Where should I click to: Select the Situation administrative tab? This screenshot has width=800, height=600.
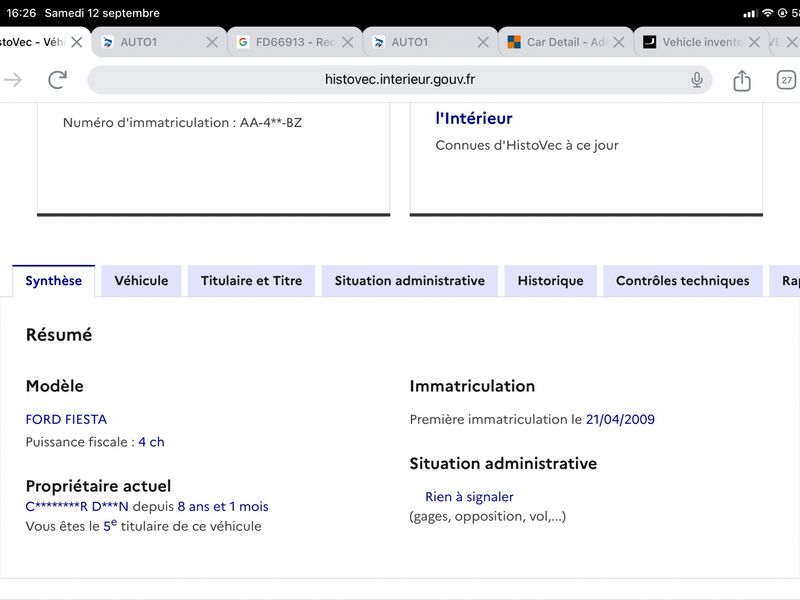pyautogui.click(x=410, y=281)
